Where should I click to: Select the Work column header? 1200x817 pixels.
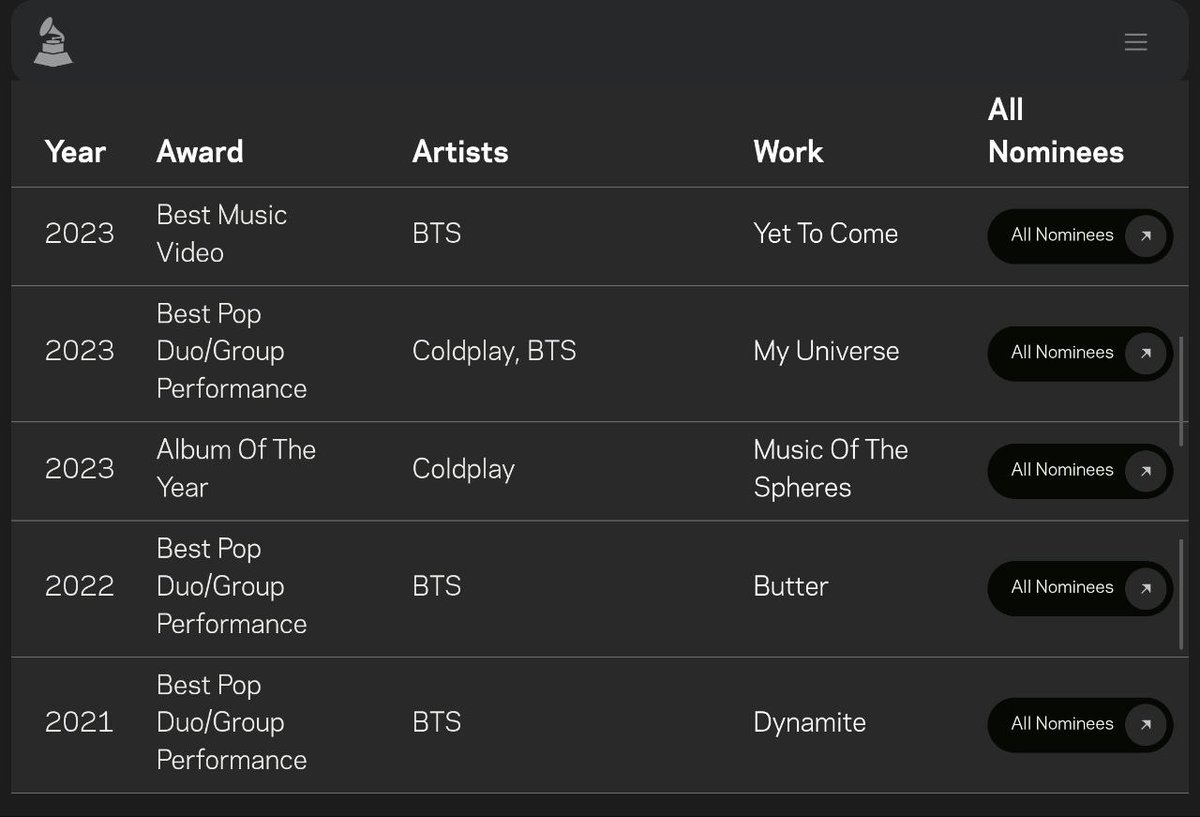[788, 152]
